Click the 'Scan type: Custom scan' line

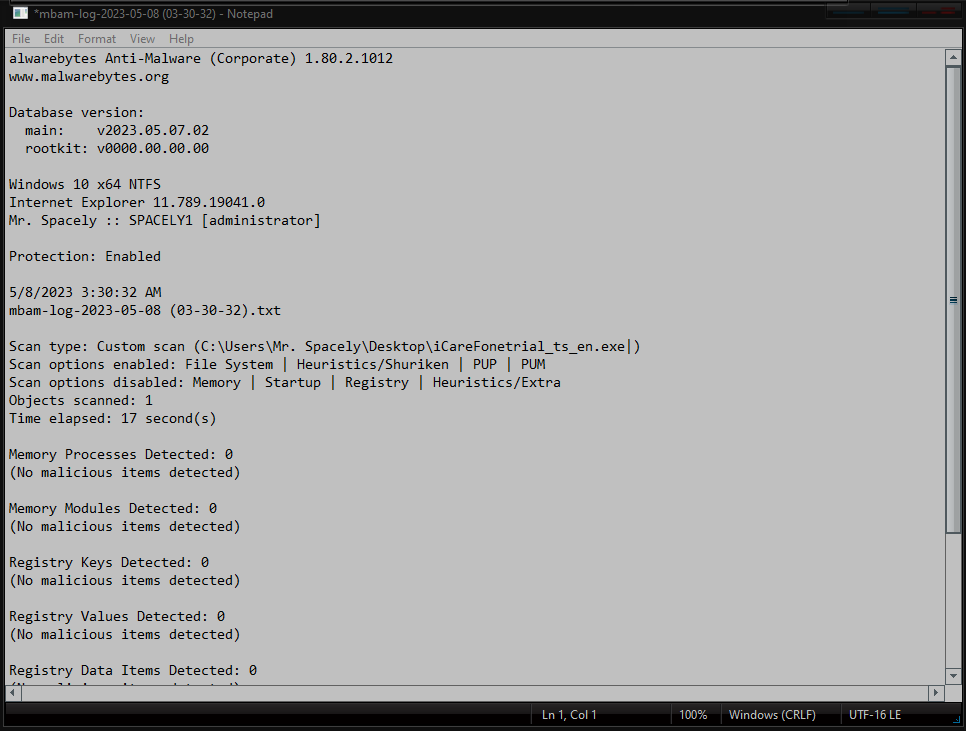[x=325, y=347]
